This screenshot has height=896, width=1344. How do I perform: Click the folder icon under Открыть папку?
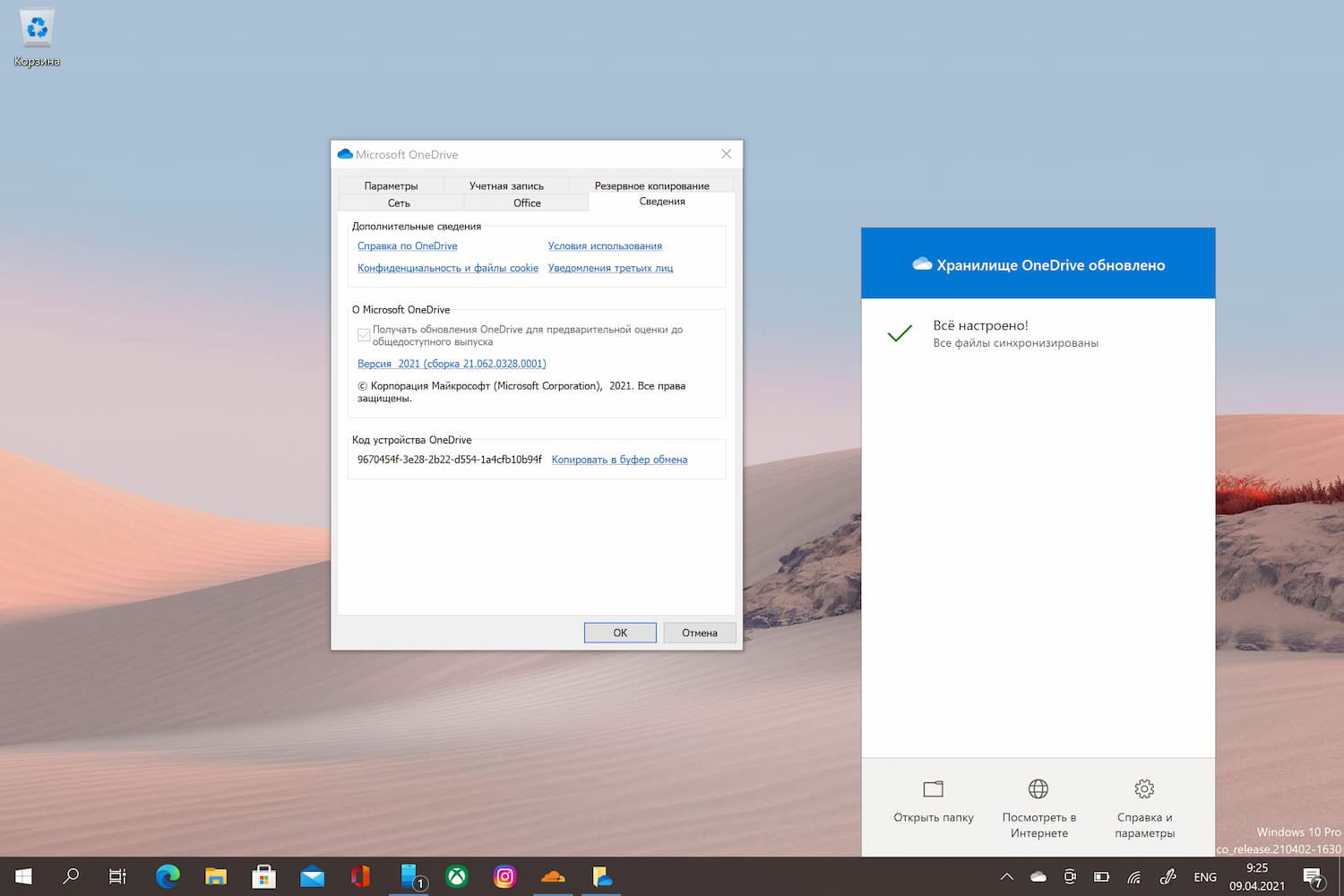tap(932, 789)
